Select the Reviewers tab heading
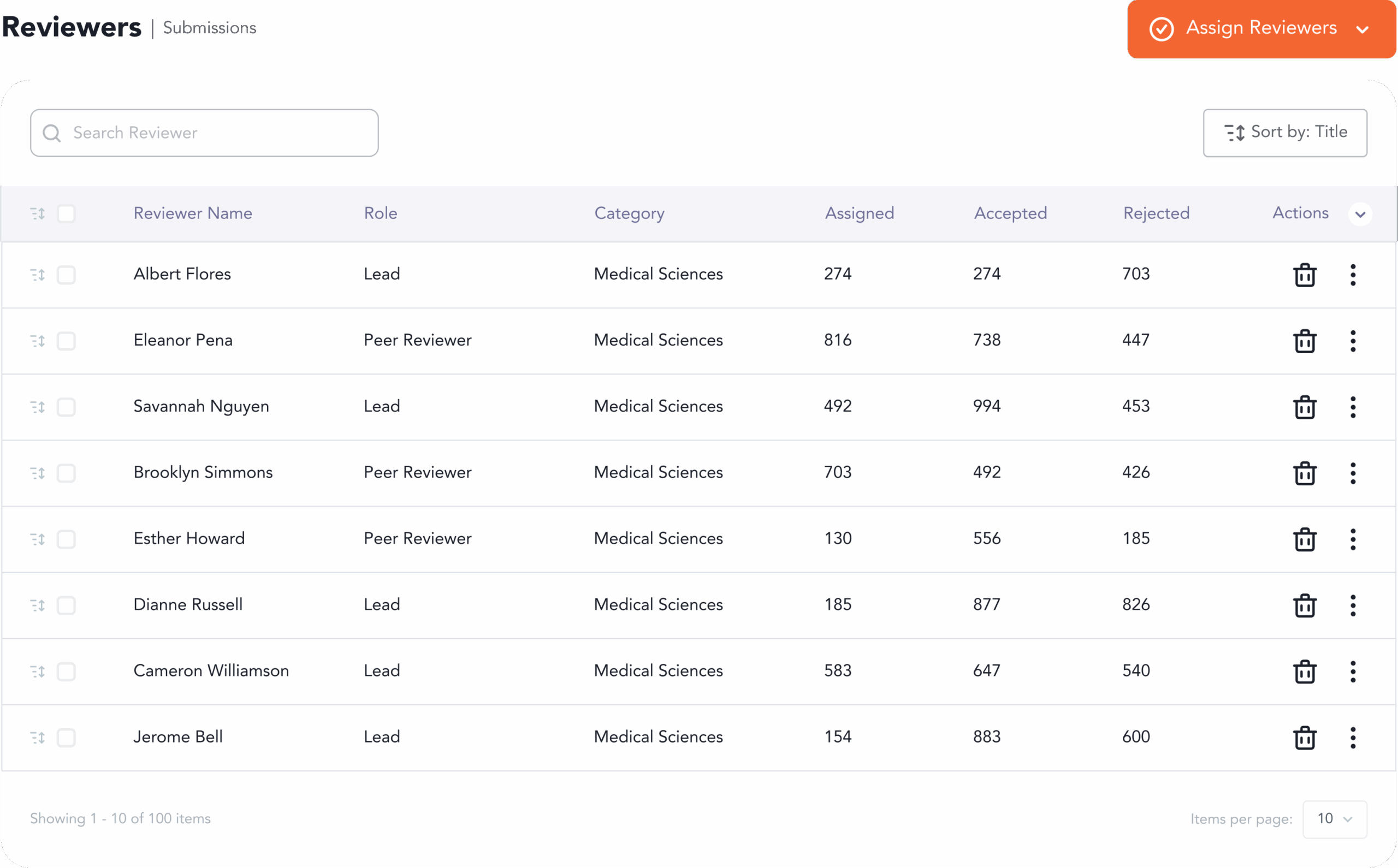Viewport: 1398px width, 868px height. (x=72, y=27)
